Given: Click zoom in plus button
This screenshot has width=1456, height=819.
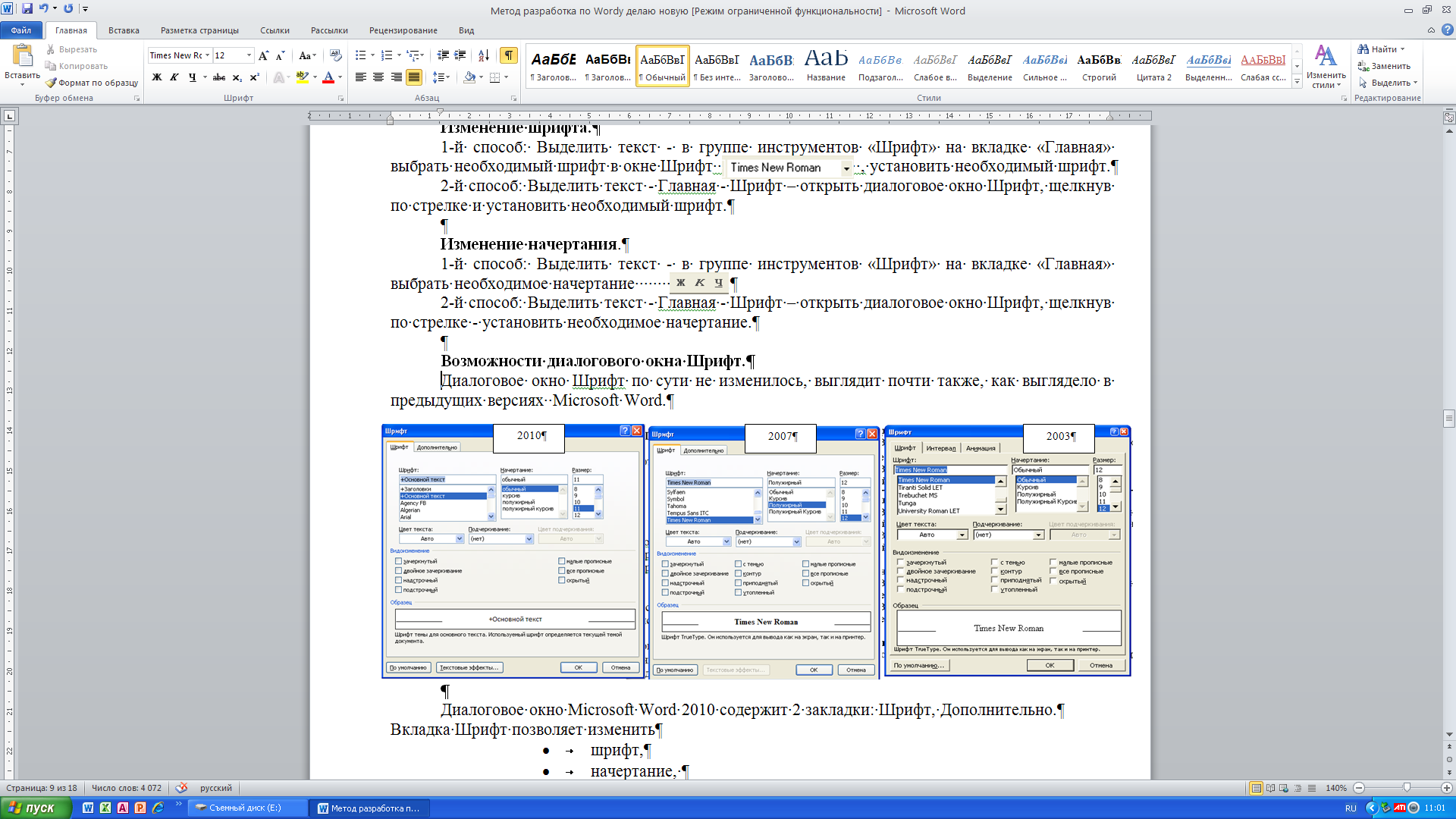Looking at the screenshot, I should point(1446,788).
